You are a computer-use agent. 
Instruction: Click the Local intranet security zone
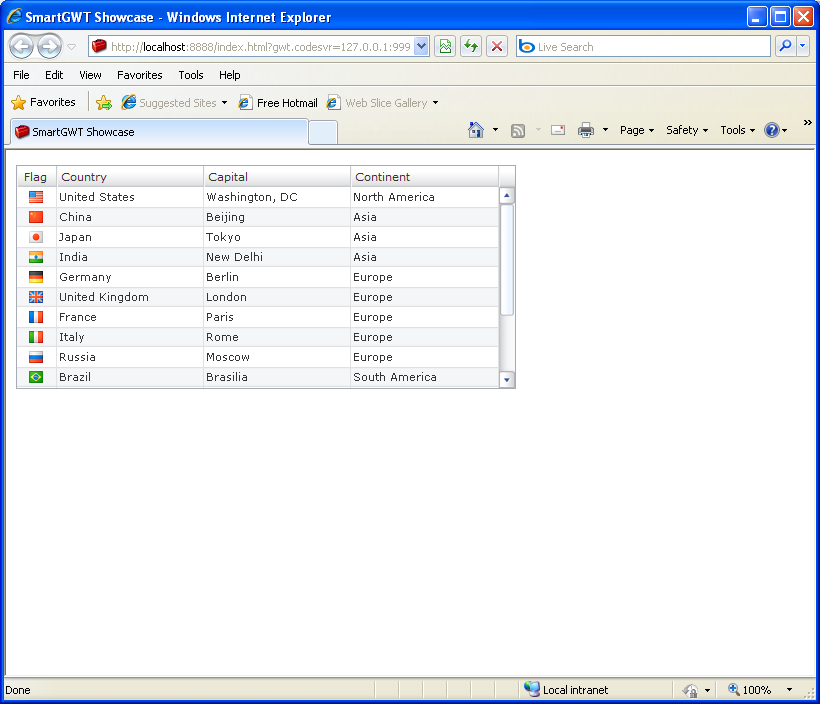tap(567, 690)
